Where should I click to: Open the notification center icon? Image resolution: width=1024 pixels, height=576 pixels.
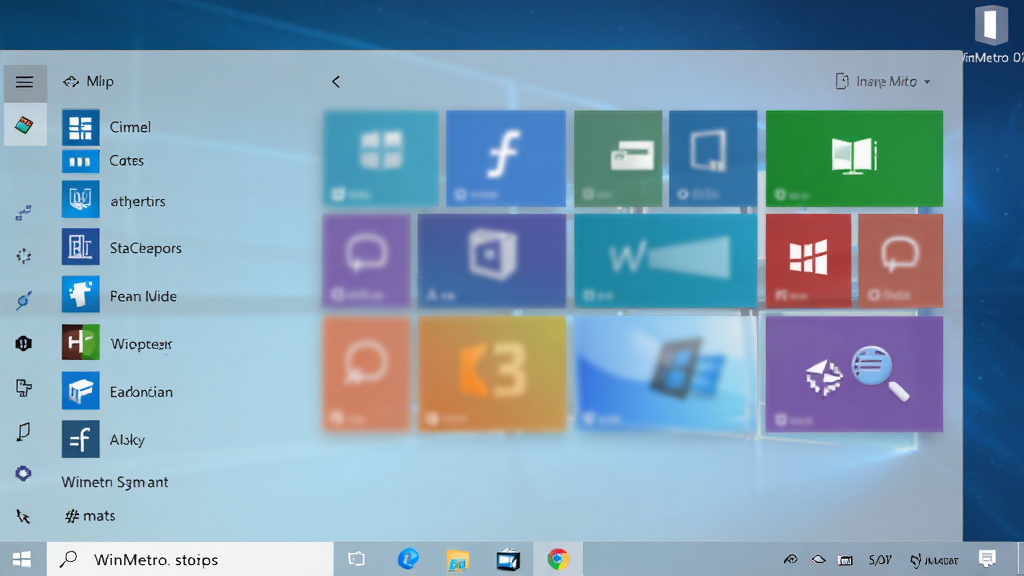click(x=987, y=558)
